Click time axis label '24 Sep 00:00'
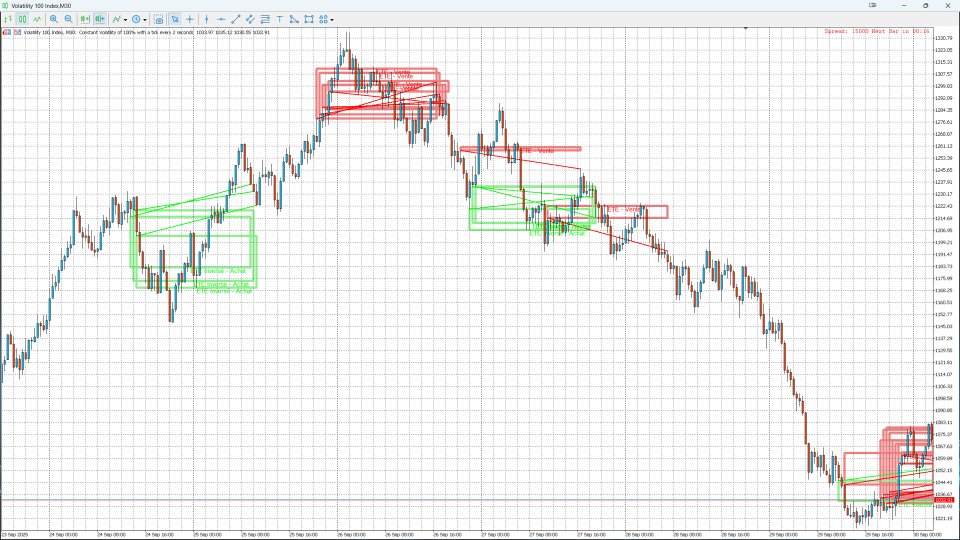The height and width of the screenshot is (540, 960). pyautogui.click(x=63, y=534)
